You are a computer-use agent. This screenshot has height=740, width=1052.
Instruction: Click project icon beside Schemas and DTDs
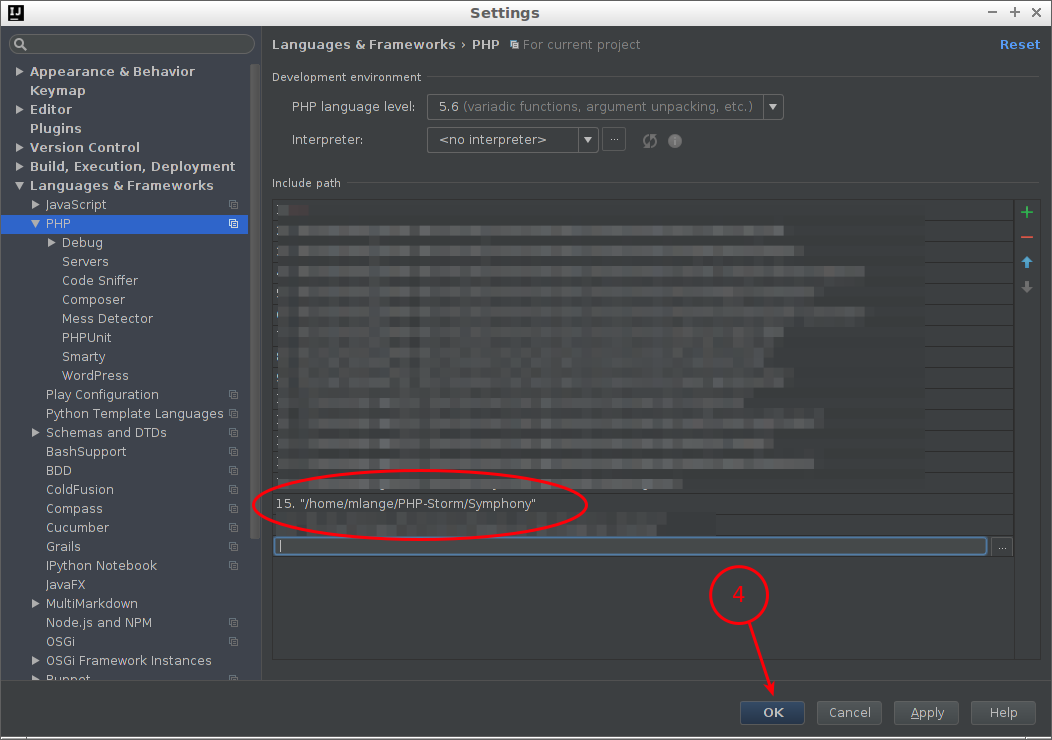click(x=233, y=433)
